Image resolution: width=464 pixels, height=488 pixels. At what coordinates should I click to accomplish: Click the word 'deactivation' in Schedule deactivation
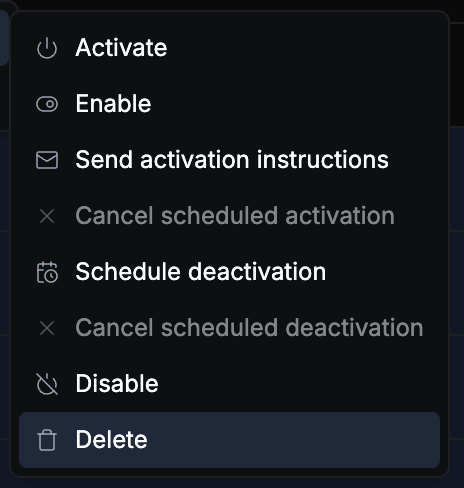pos(257,272)
